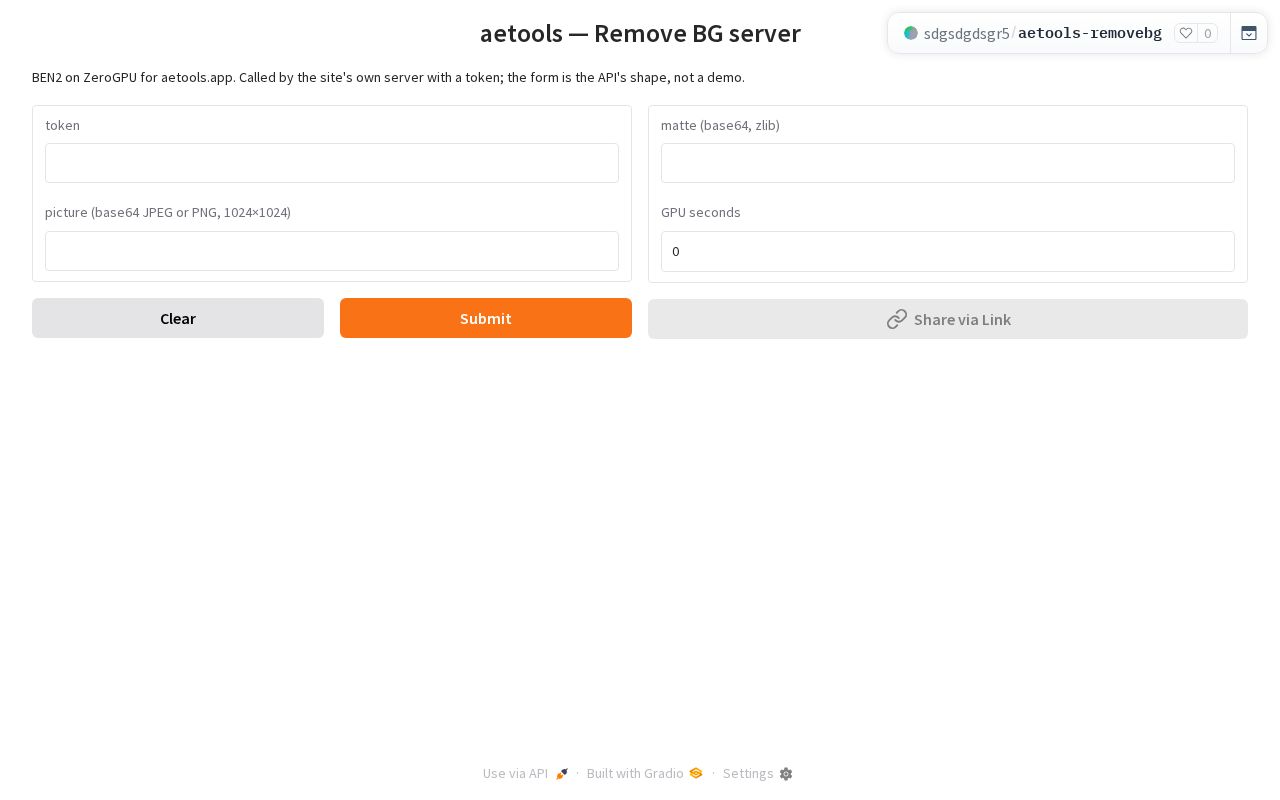Open the sdgsdgdsgr5 user profile link
Image resolution: width=1280 pixels, height=800 pixels.
click(967, 33)
